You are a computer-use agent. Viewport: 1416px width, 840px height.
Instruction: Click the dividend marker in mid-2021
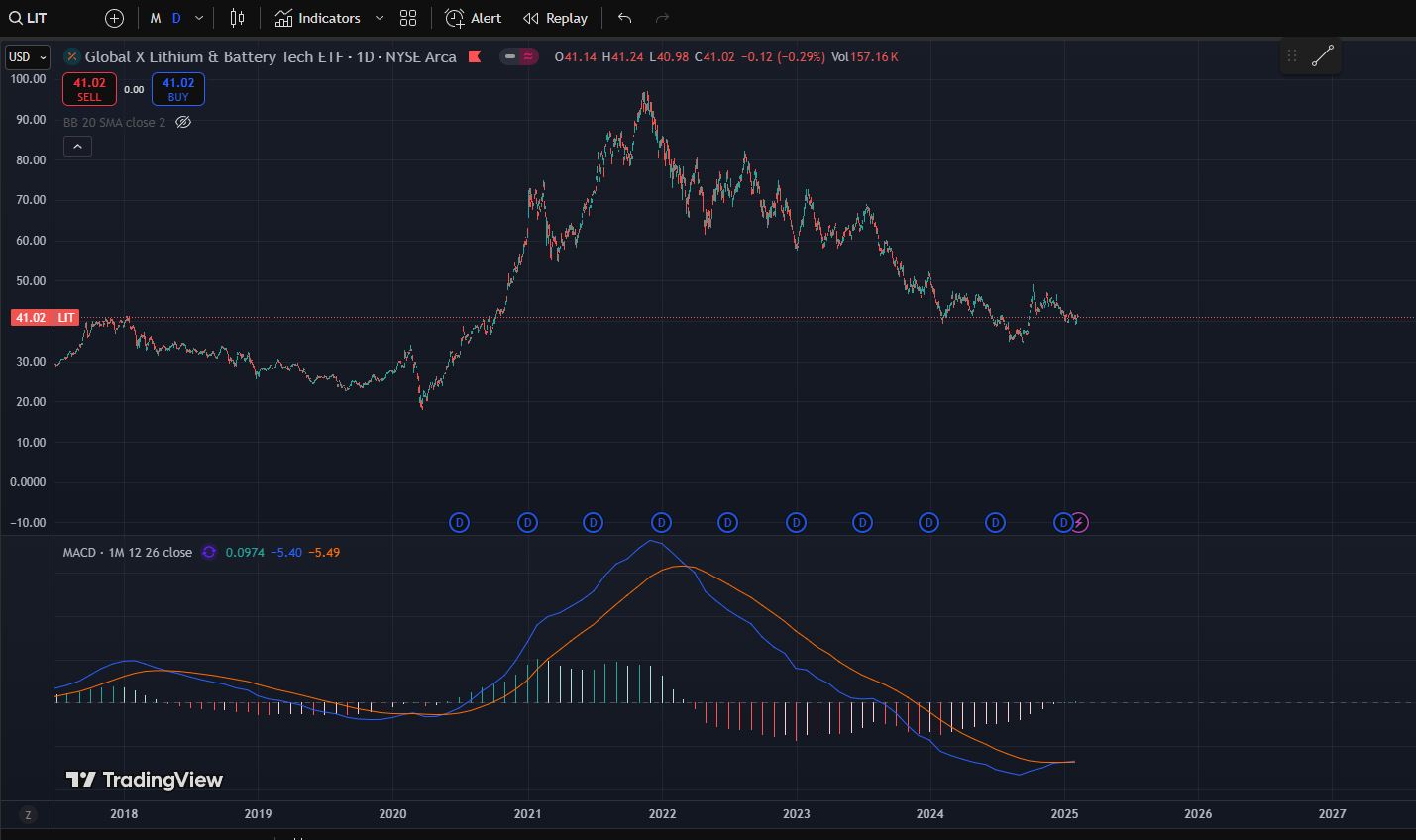[593, 522]
